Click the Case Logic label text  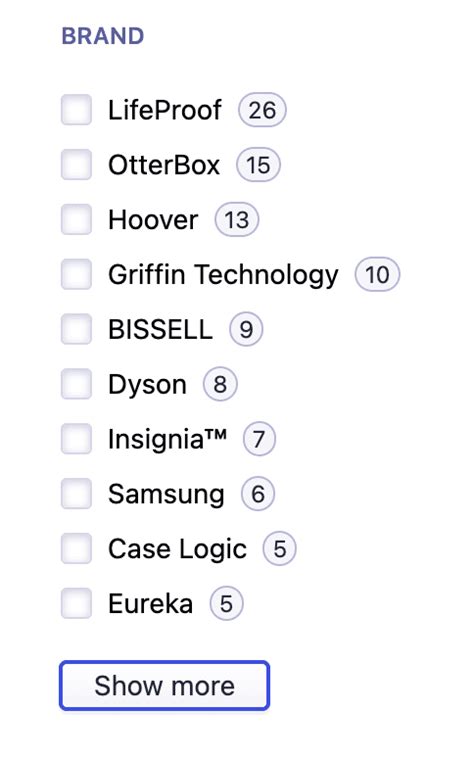point(177,549)
